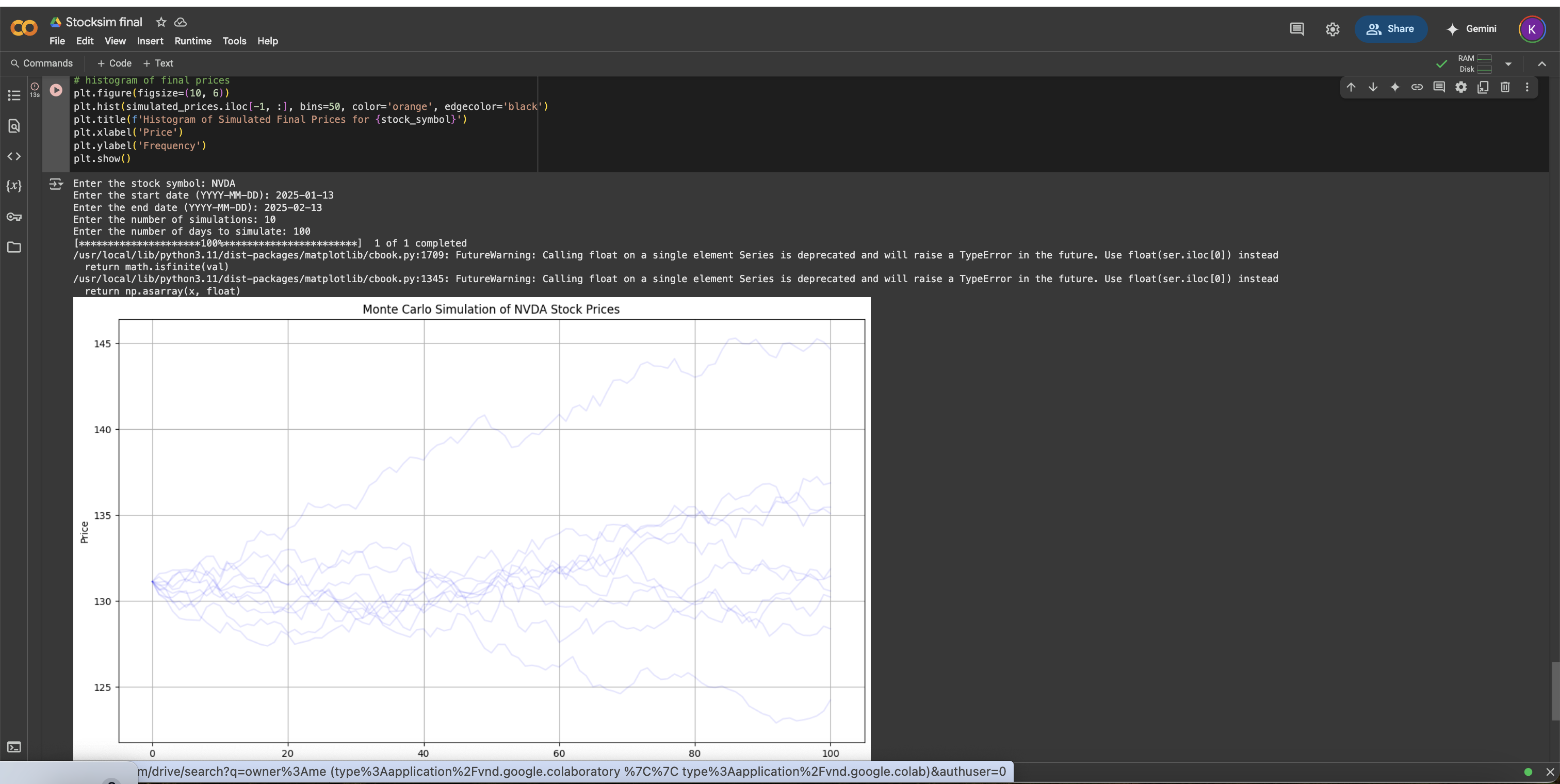Open the Code snippets sidebar icon
The image size is (1560, 784).
[x=14, y=156]
